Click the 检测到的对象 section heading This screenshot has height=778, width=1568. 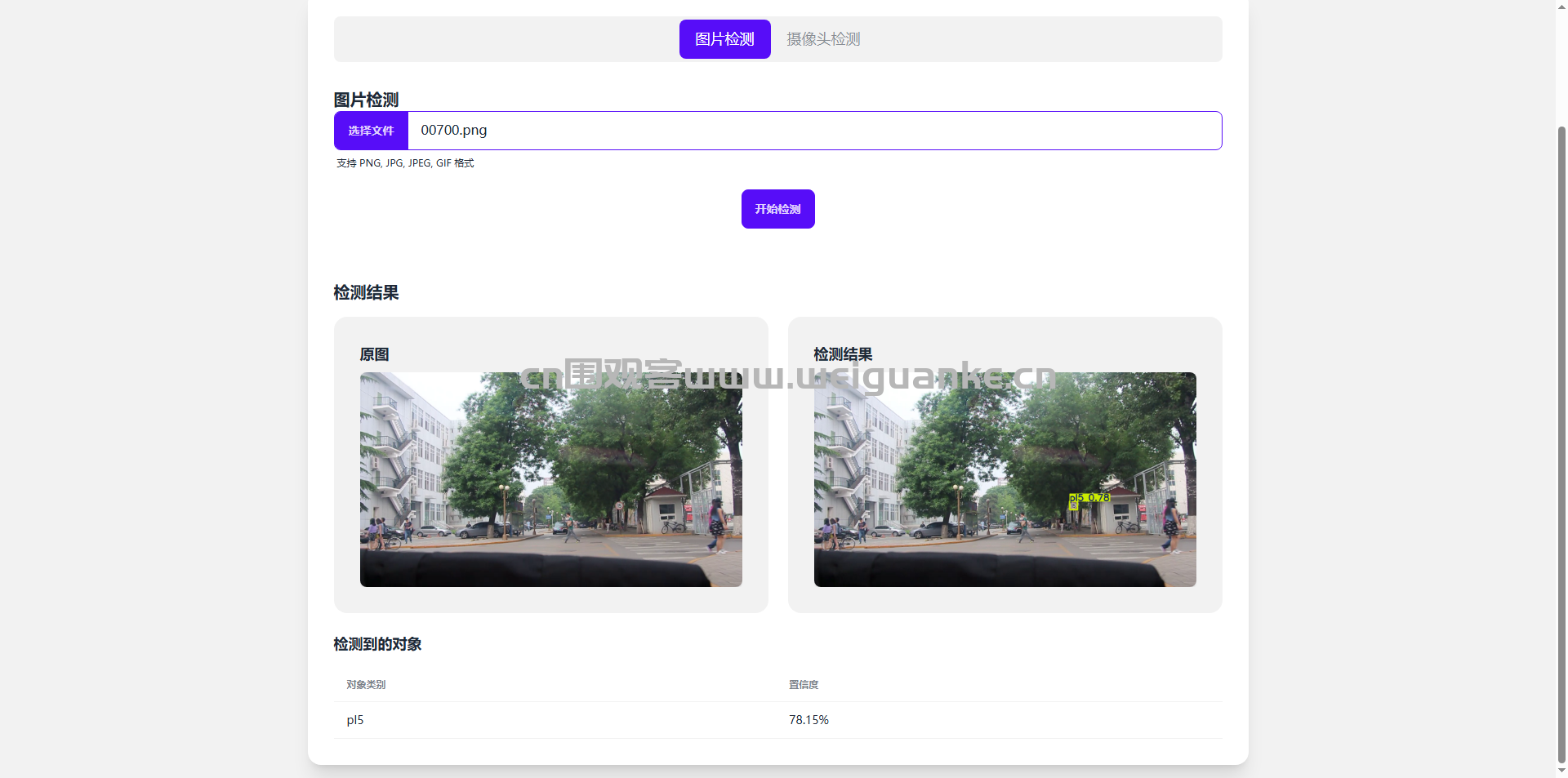click(x=377, y=644)
